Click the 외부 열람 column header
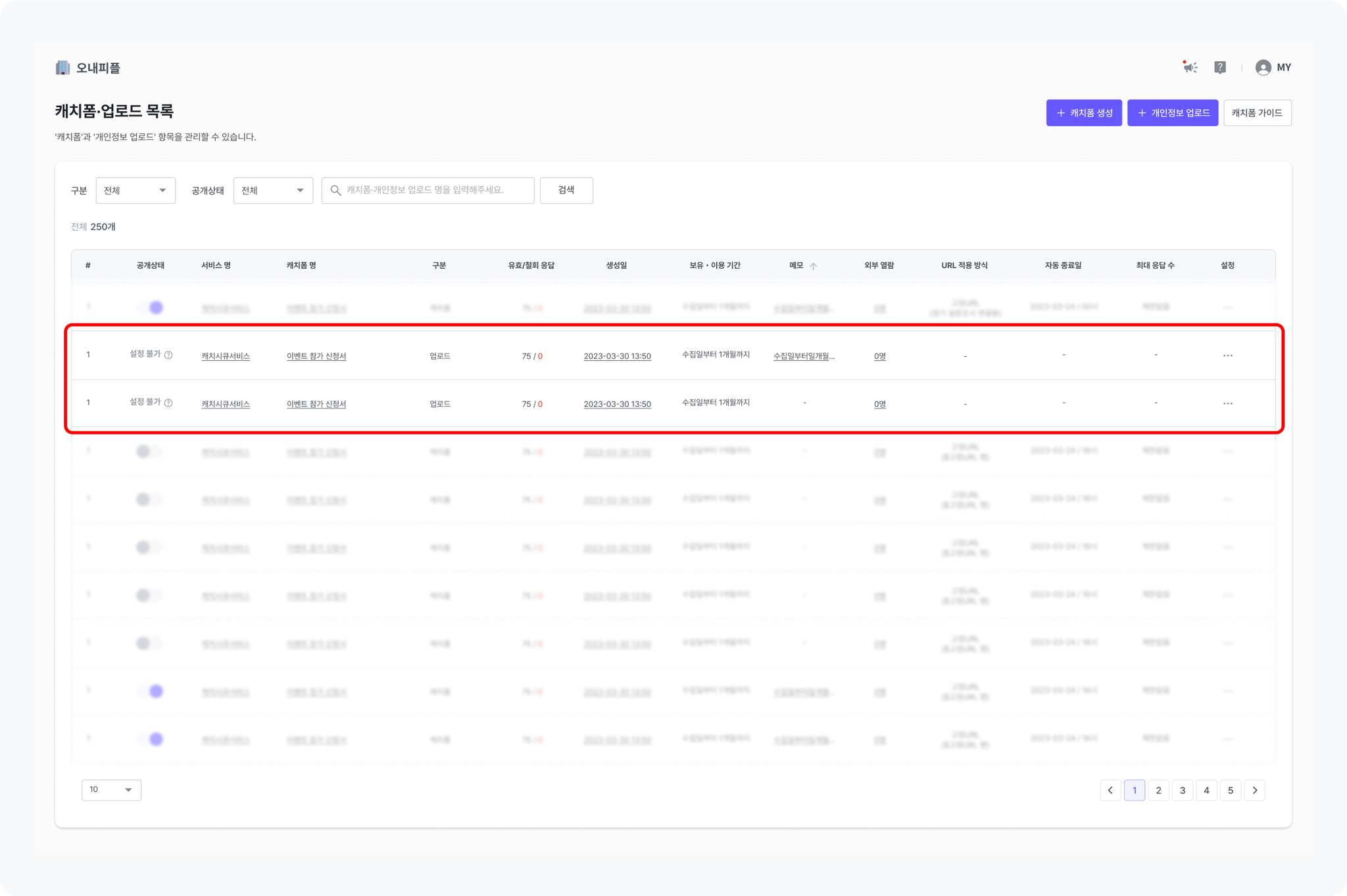 (x=879, y=266)
